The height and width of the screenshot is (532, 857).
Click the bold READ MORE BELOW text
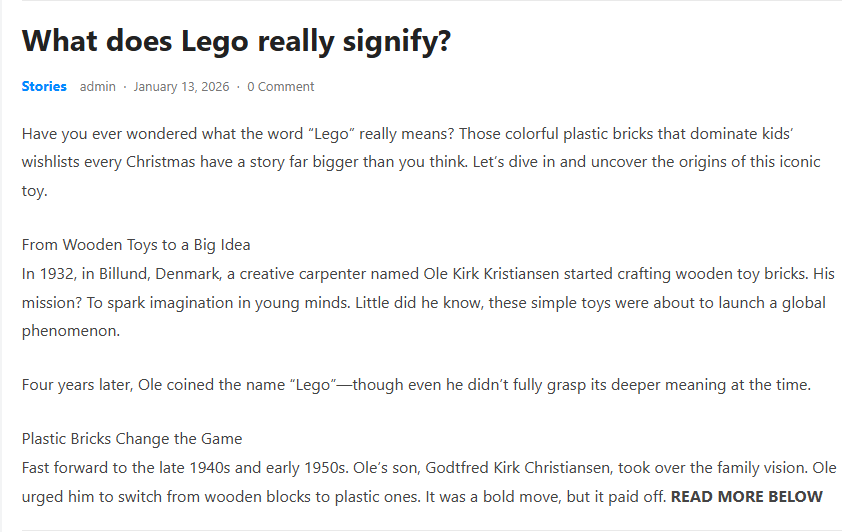[x=746, y=496]
